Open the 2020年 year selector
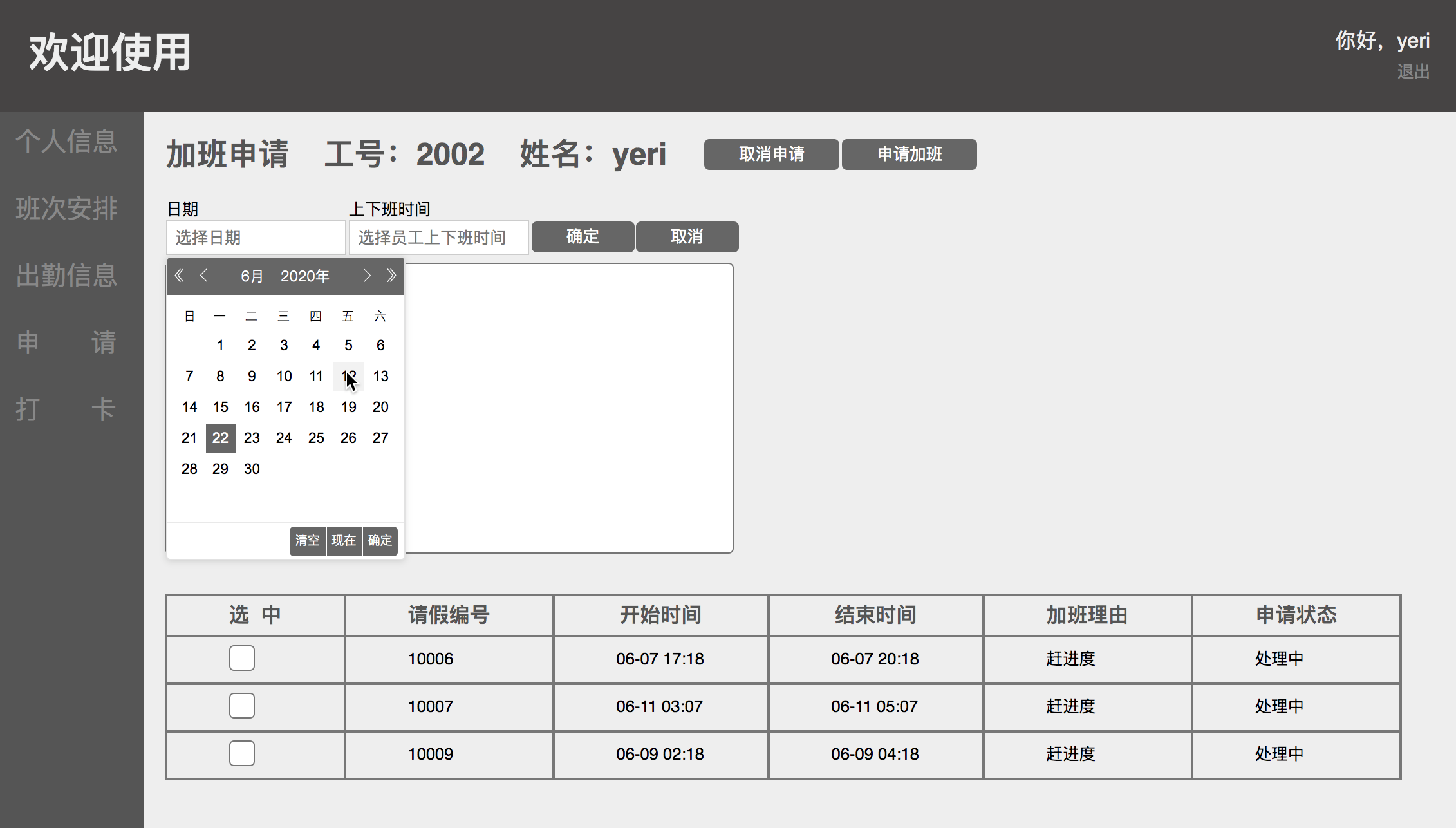This screenshot has height=828, width=1456. tap(304, 276)
